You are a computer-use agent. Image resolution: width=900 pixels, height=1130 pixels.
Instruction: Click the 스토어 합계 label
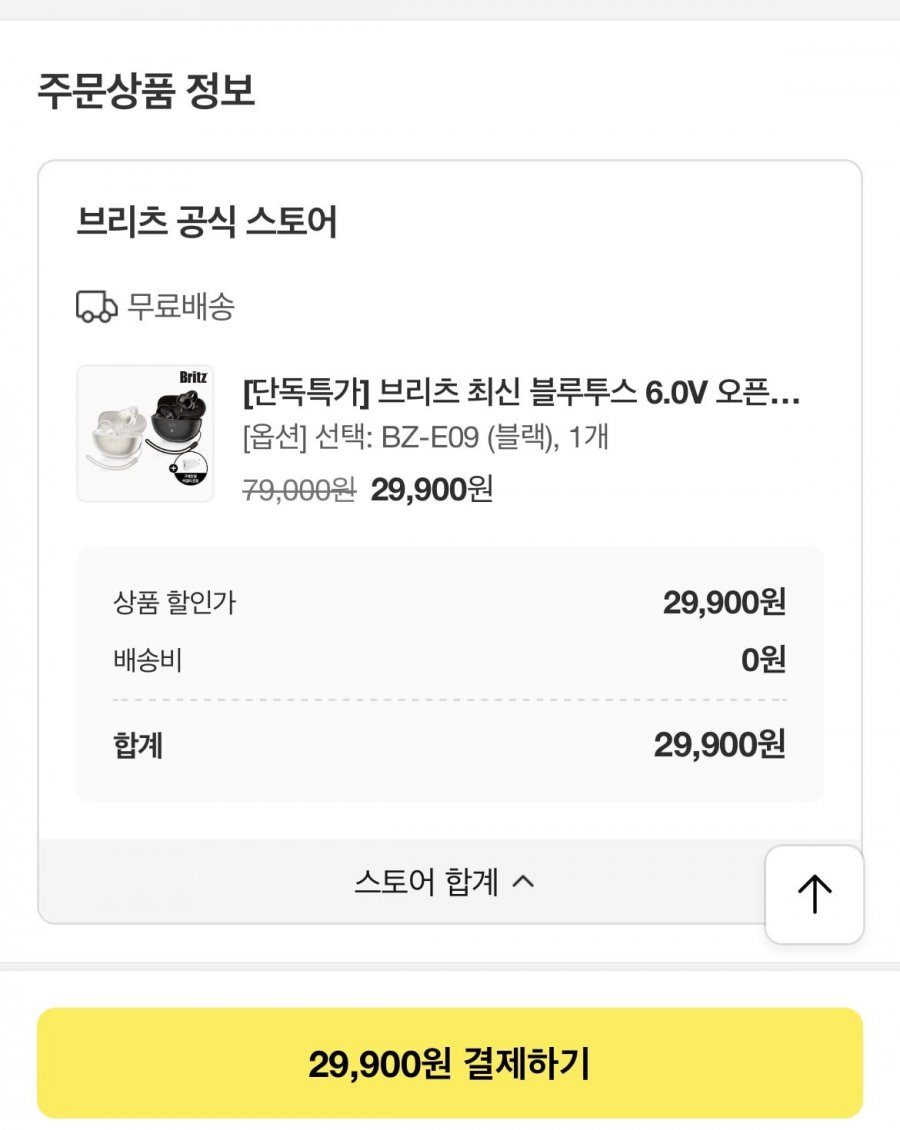426,883
